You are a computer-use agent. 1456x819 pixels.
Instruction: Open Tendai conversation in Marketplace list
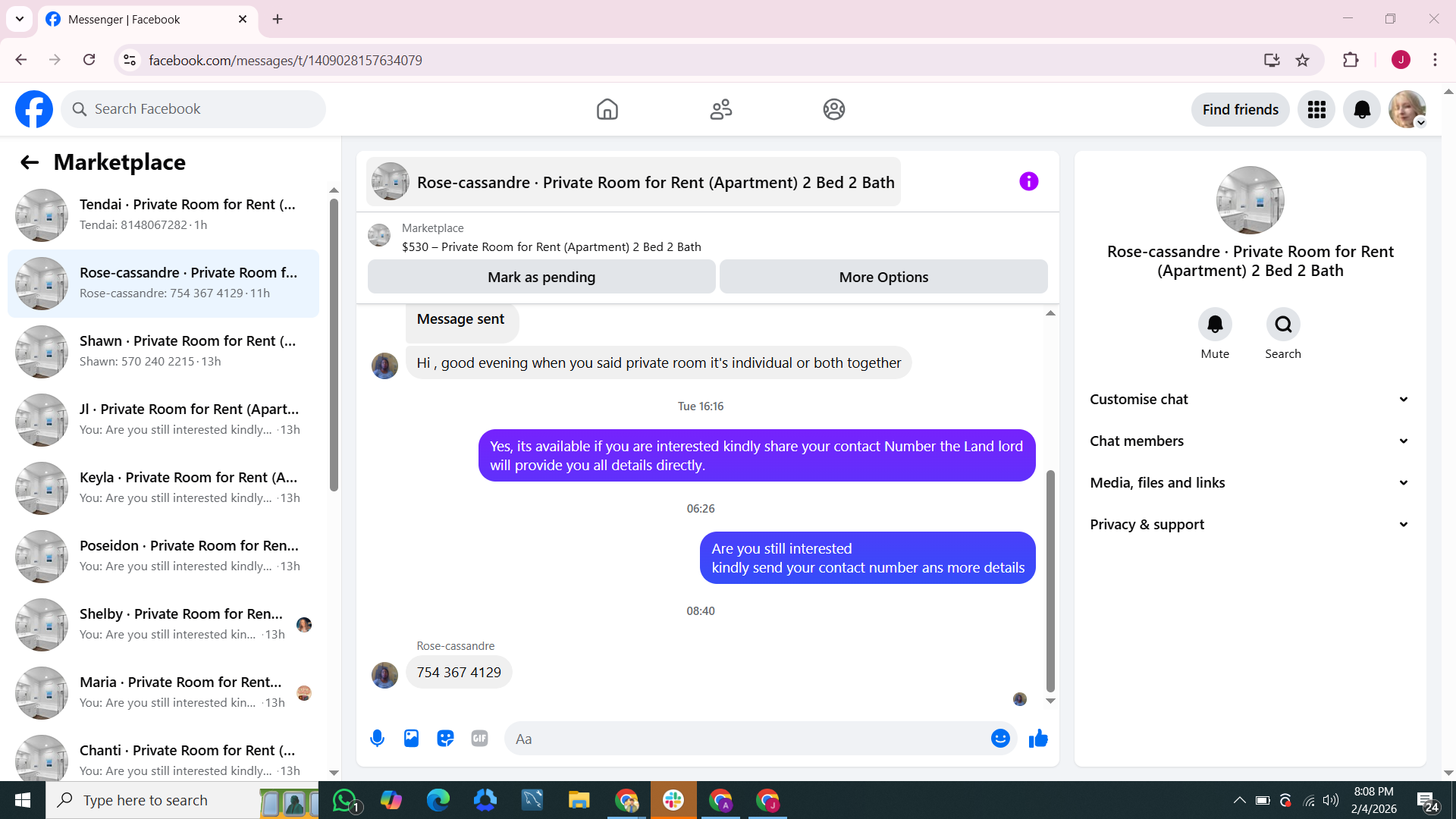point(163,215)
